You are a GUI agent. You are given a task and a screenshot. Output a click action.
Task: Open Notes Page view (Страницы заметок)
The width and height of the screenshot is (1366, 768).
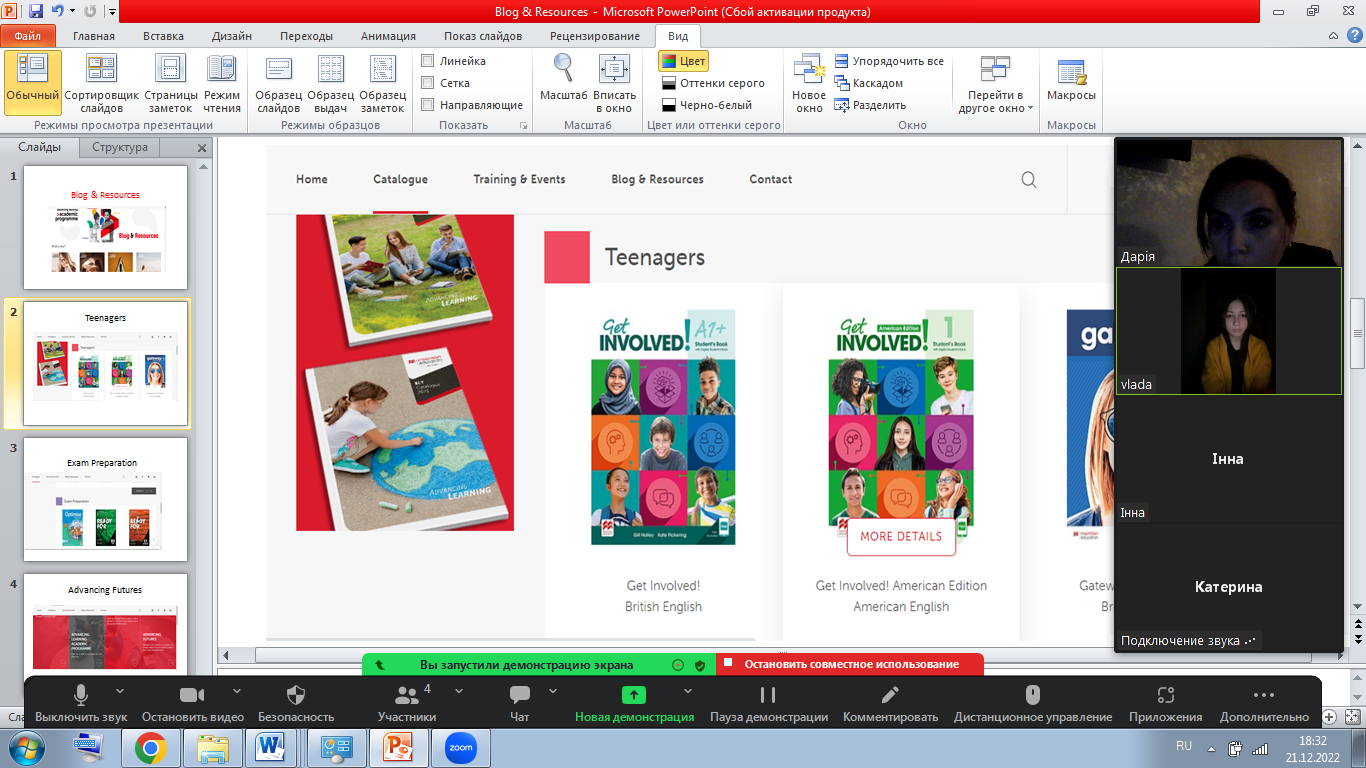(171, 84)
